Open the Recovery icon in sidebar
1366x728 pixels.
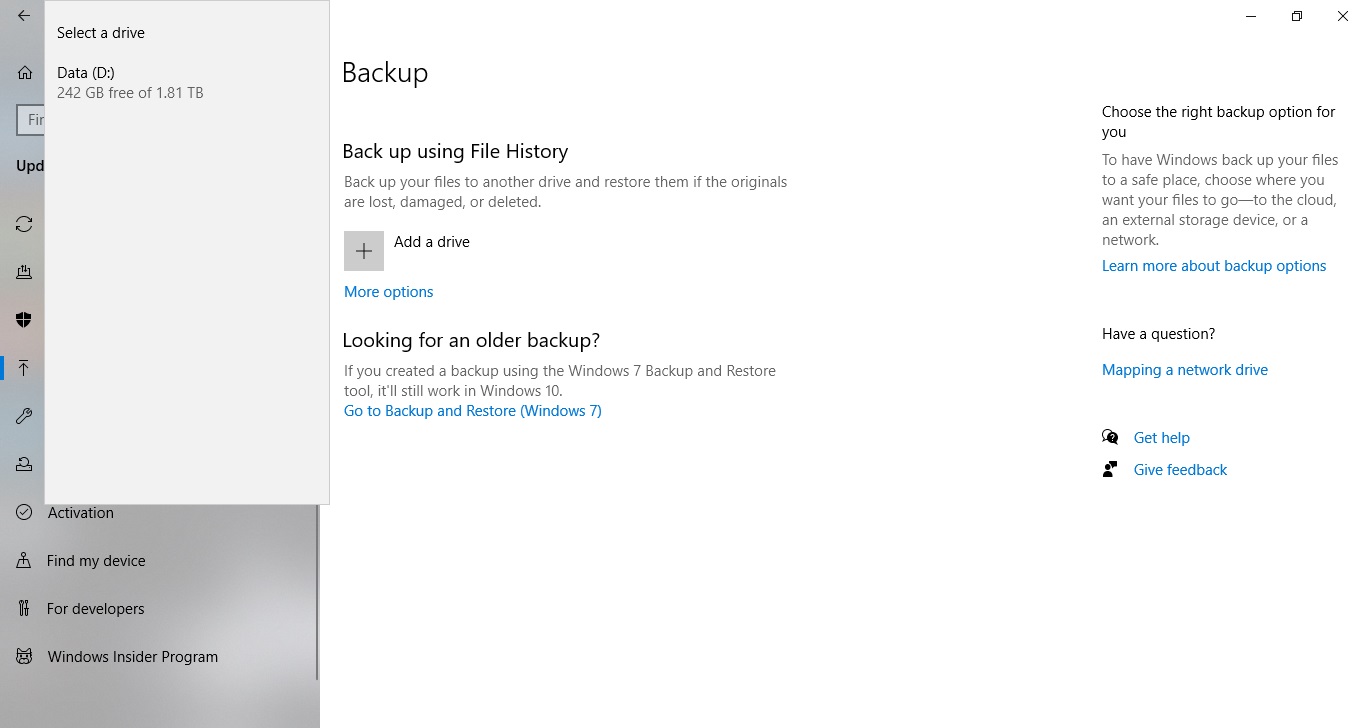(24, 464)
